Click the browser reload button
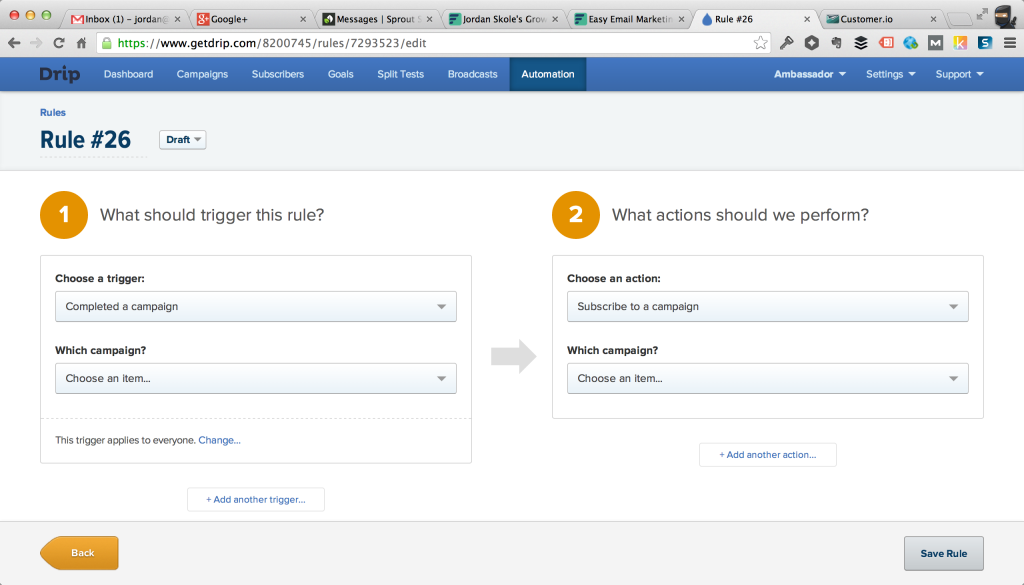This screenshot has width=1024, height=585. point(59,43)
